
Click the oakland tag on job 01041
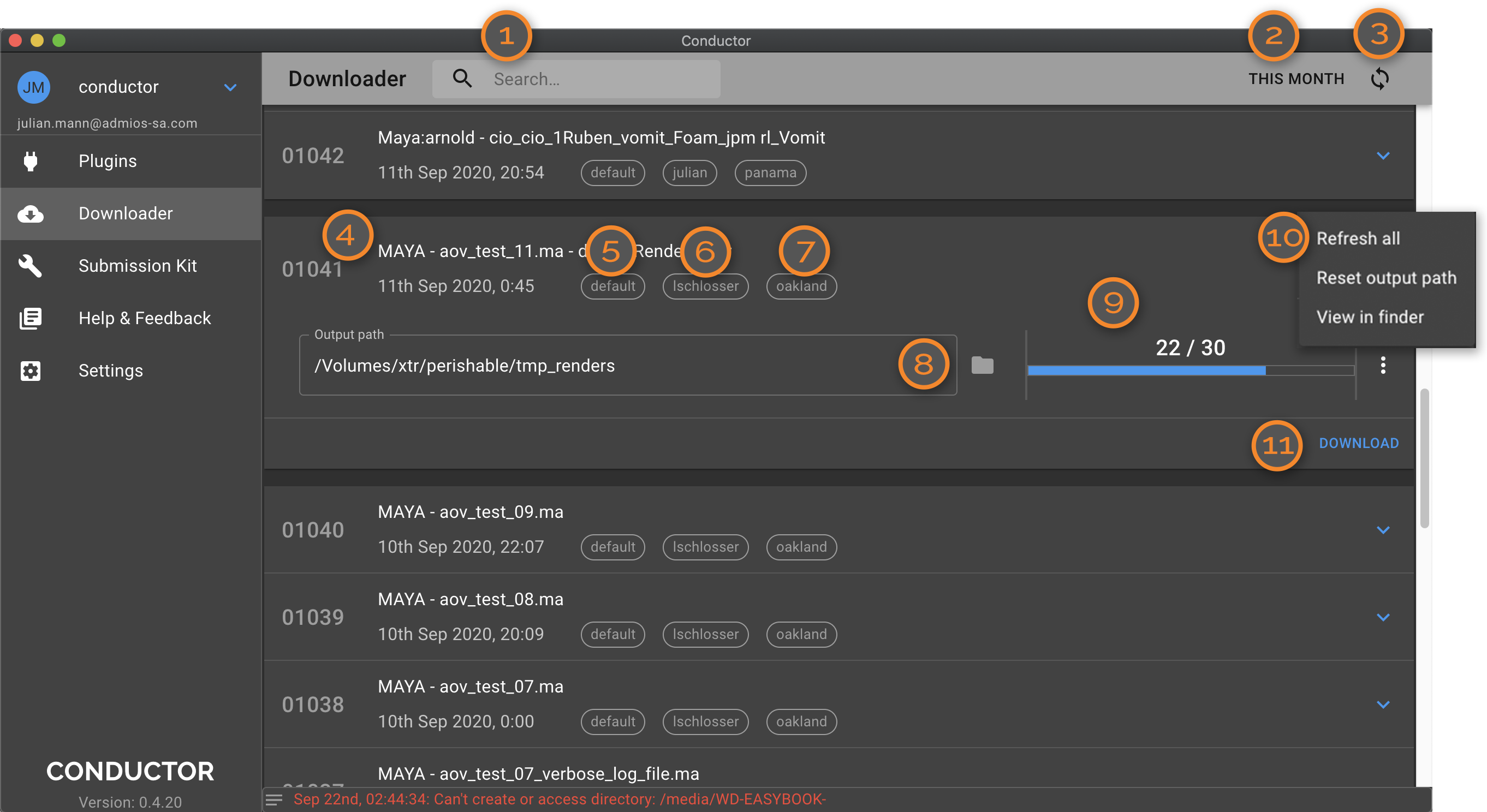click(801, 286)
